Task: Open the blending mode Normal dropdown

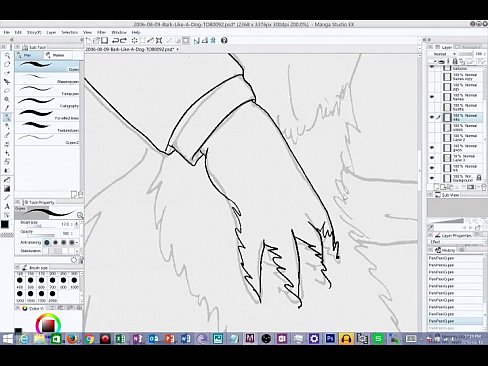Action: [x=443, y=54]
